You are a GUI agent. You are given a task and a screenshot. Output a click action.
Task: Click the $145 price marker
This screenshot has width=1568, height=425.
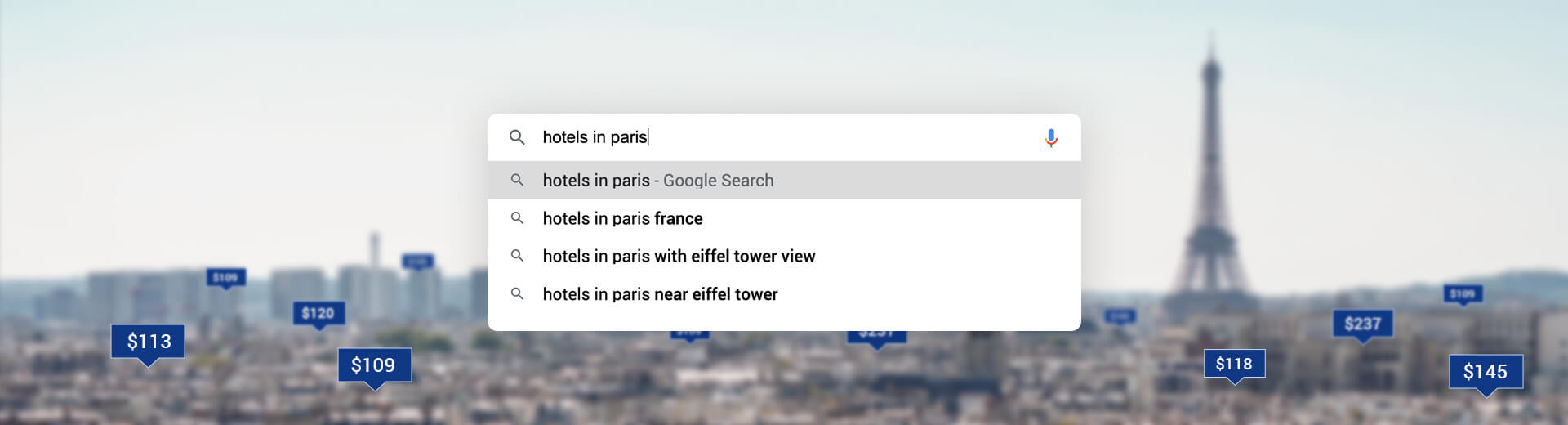[1486, 372]
